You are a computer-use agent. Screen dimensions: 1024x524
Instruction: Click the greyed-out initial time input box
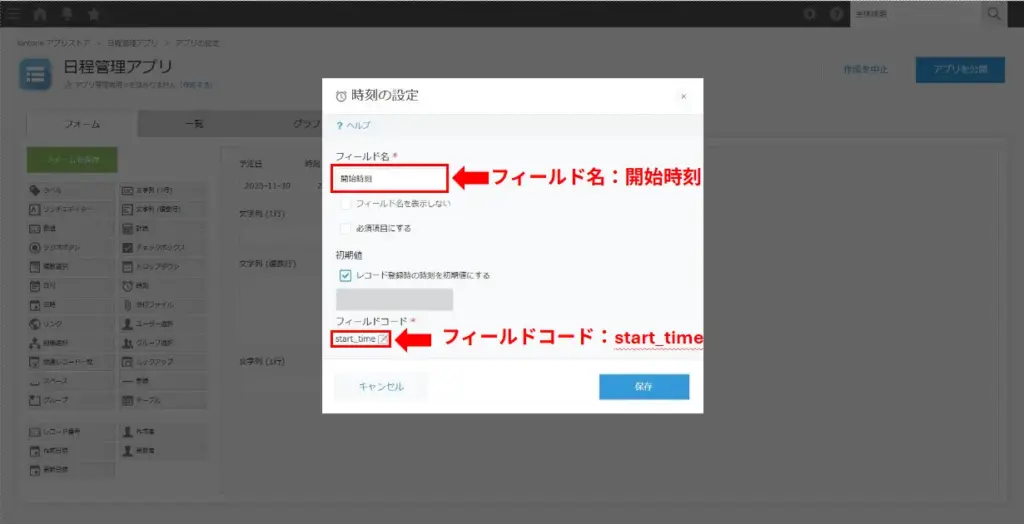(394, 299)
